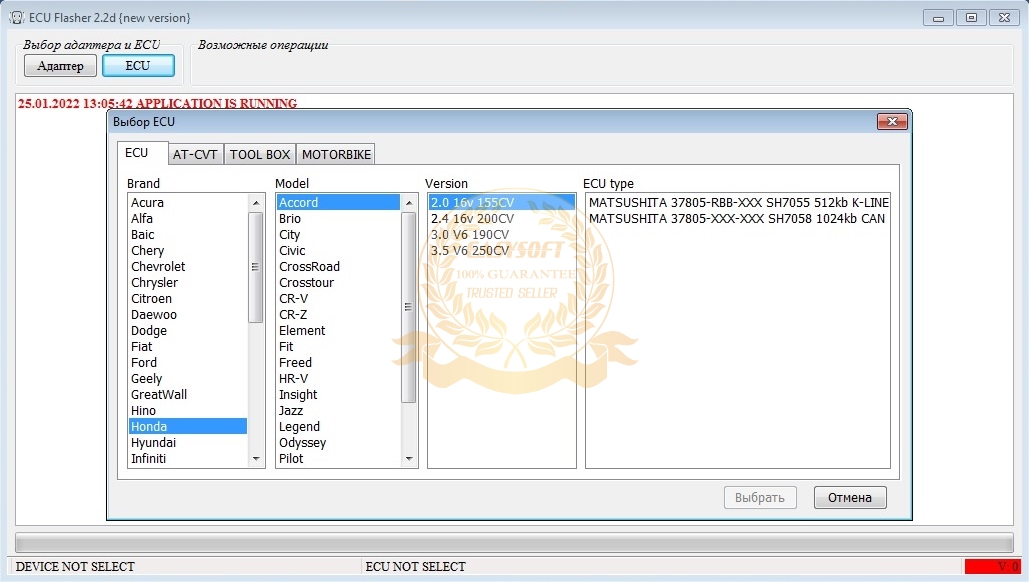Select Insight model

tap(338, 394)
